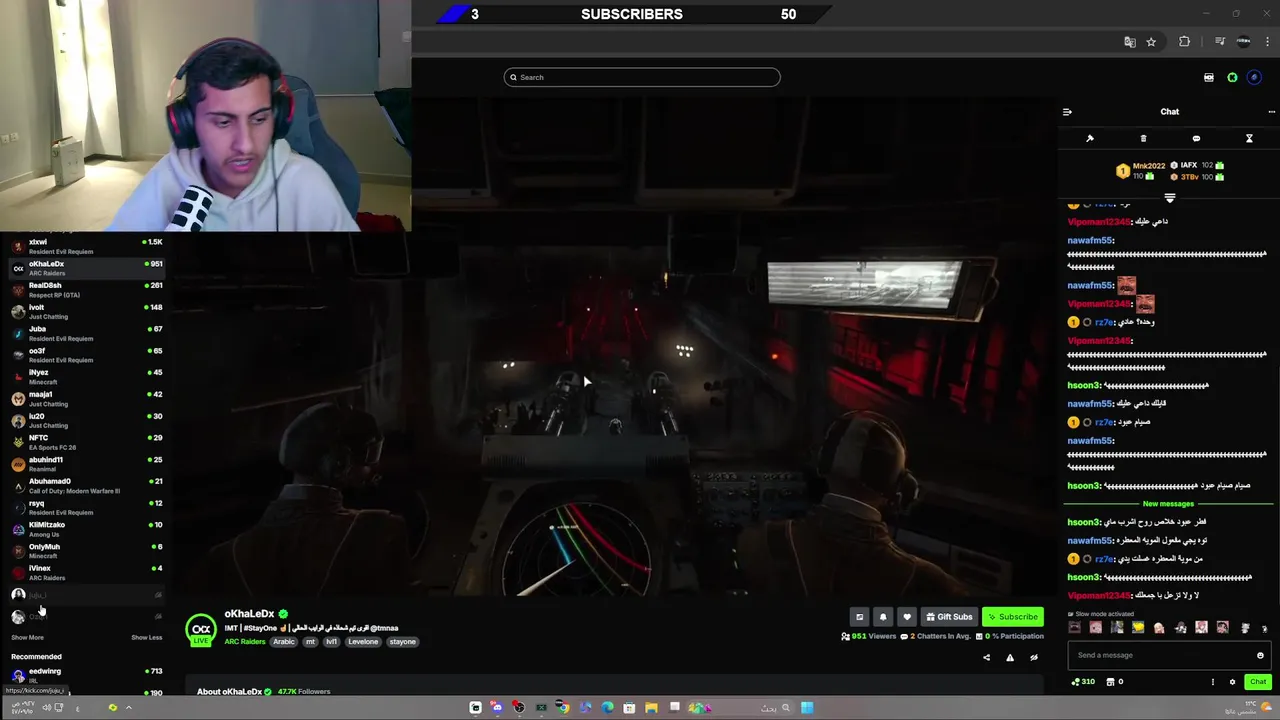Screen dimensions: 1280x720
Task: Click the speech bubble chat mode icon
Action: coord(1196,138)
